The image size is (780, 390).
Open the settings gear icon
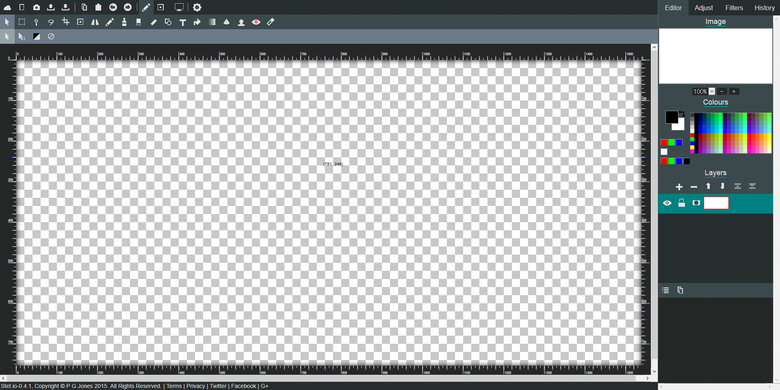tap(197, 7)
